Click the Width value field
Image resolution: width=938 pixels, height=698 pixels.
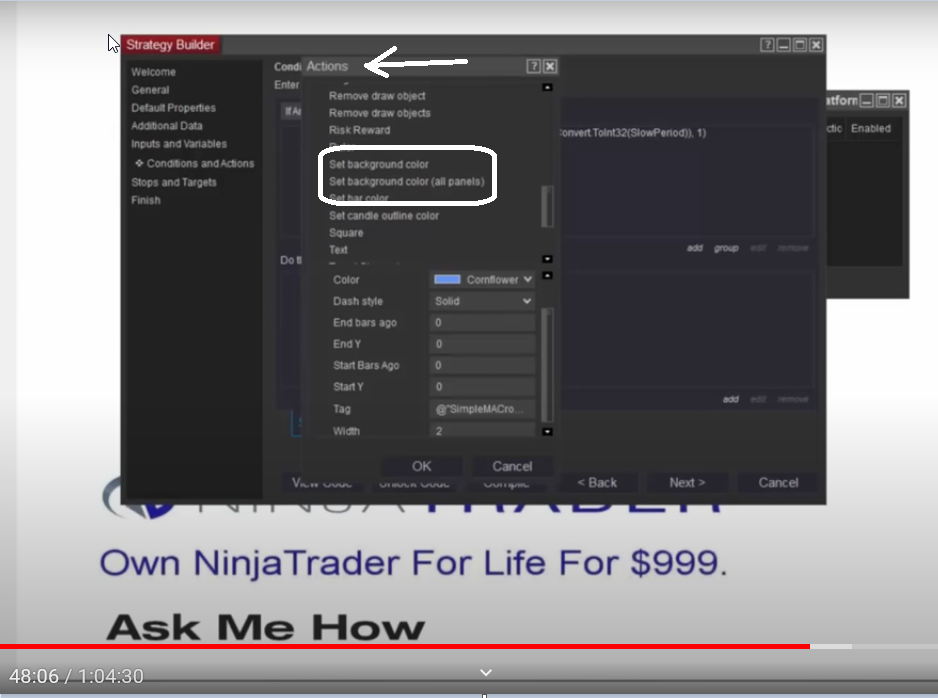coord(482,430)
